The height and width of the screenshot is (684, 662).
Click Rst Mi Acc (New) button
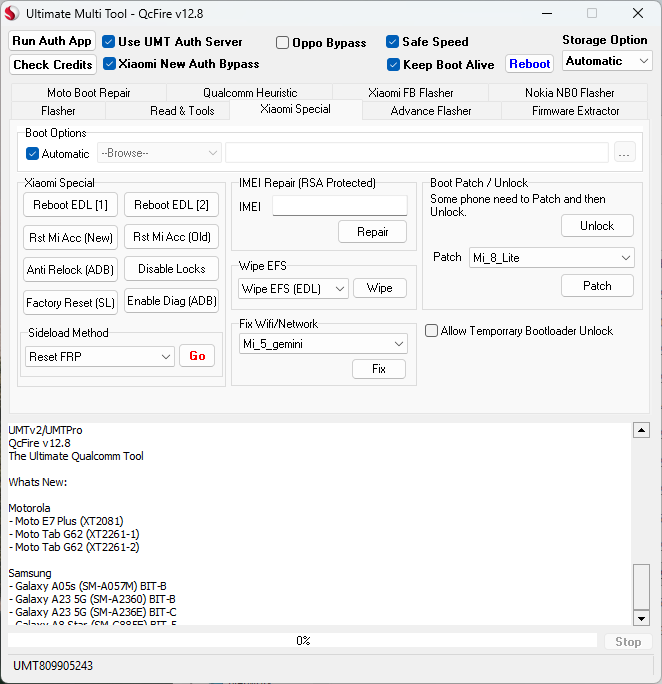70,237
